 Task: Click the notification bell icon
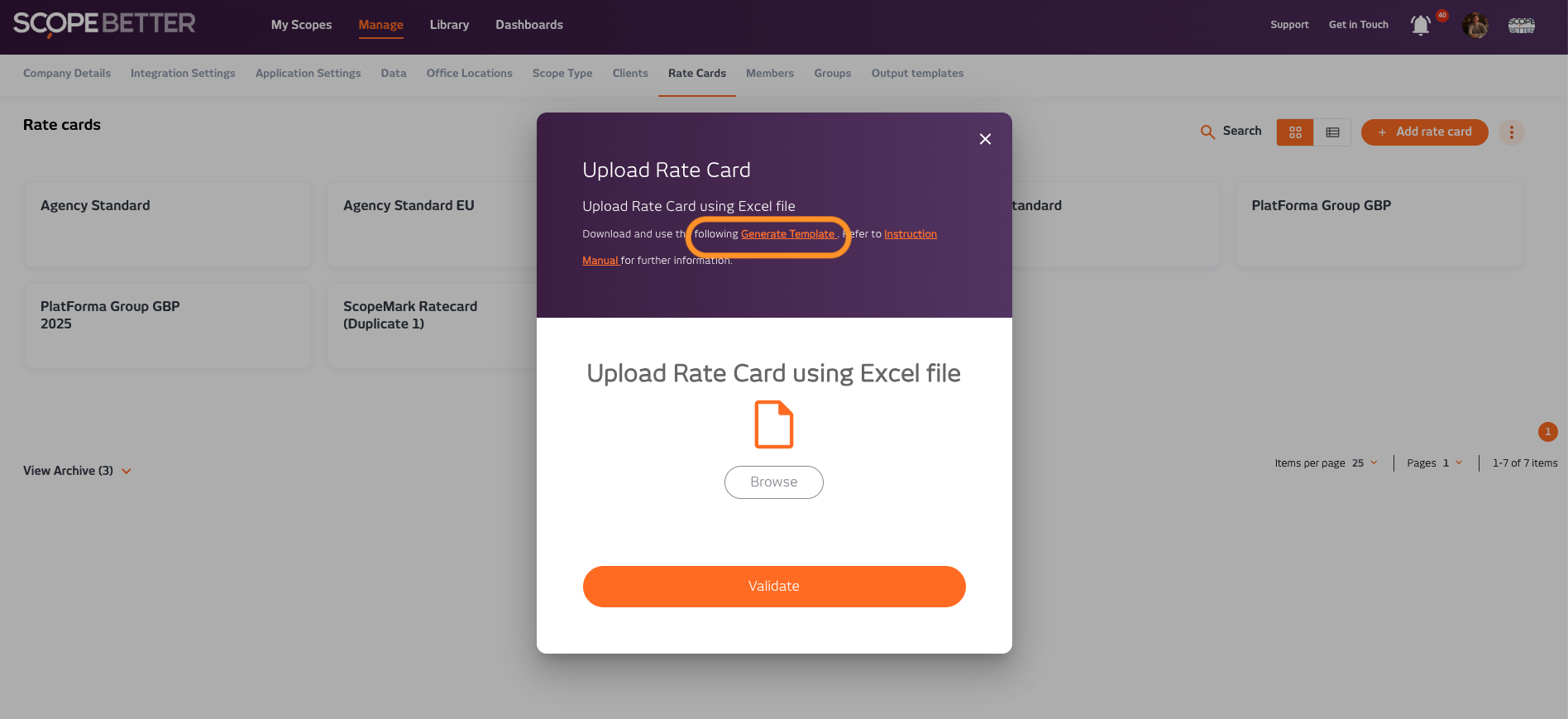(1421, 26)
